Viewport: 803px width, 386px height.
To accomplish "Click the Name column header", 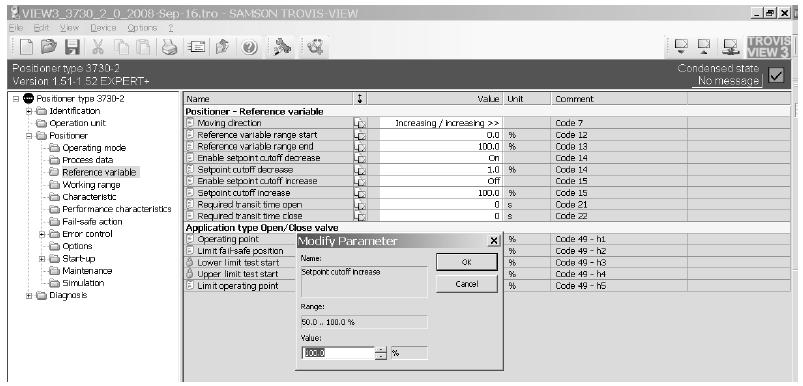I will coord(269,99).
